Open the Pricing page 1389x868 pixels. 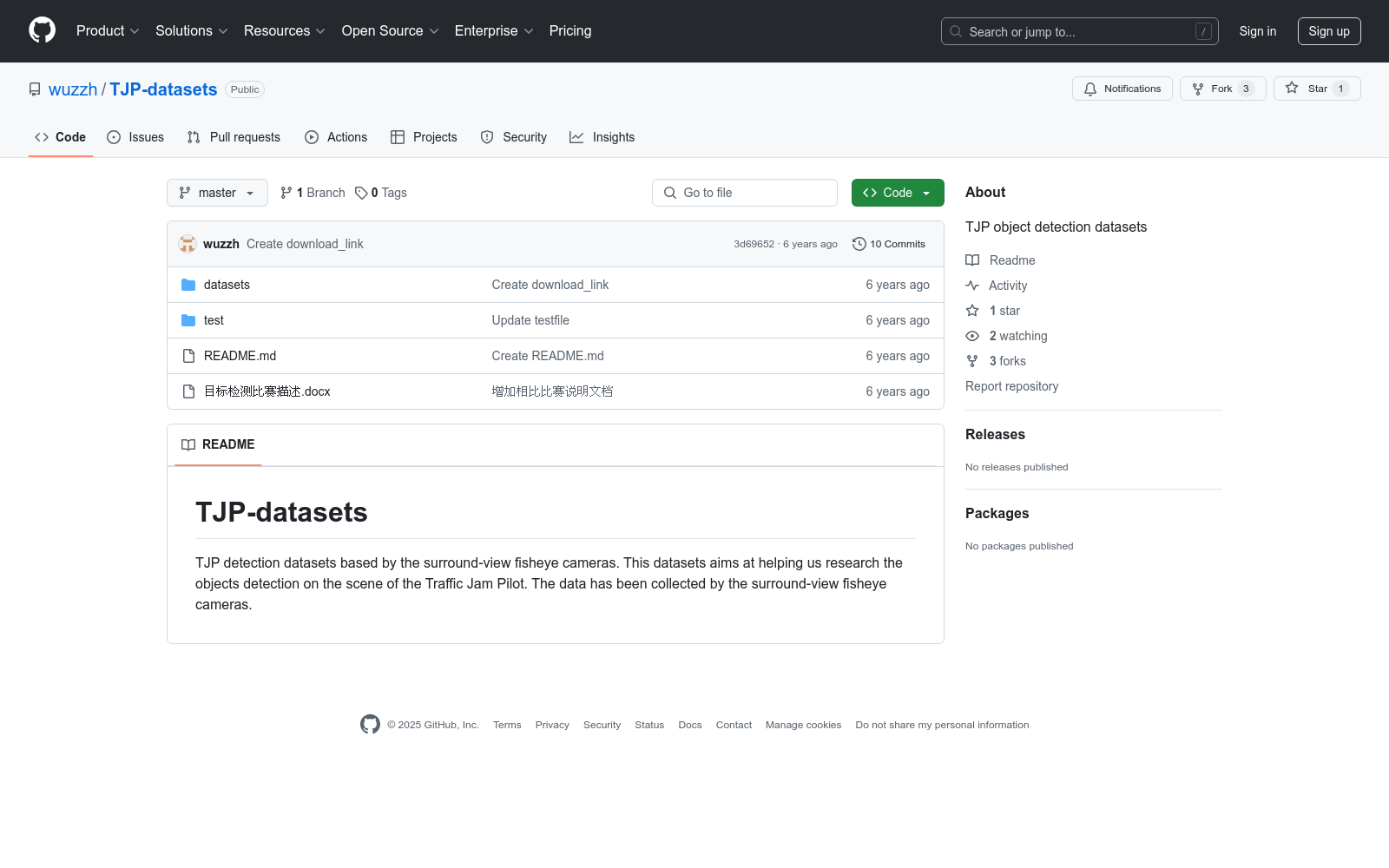tap(570, 31)
